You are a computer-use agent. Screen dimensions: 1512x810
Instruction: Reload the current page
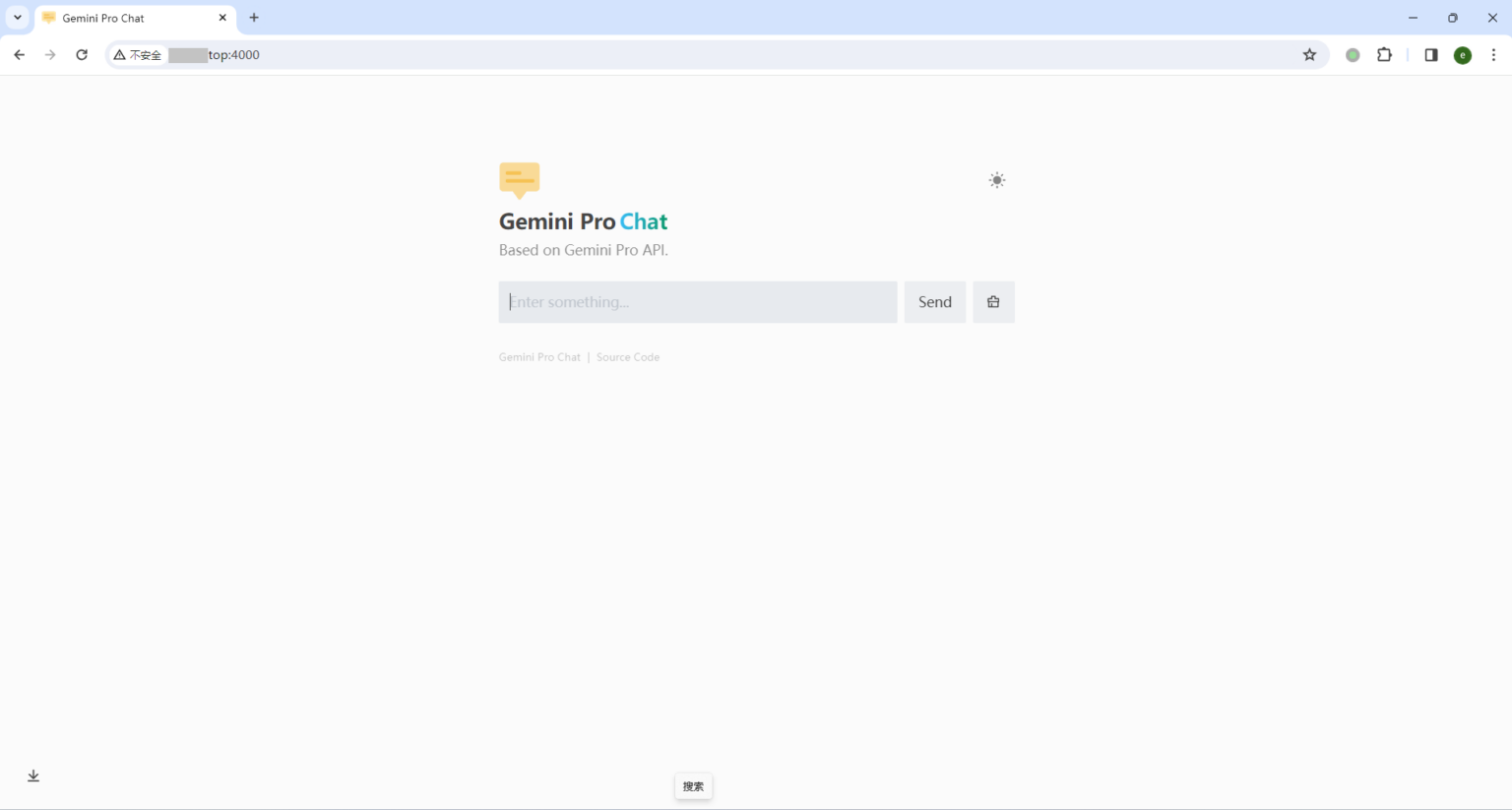pos(82,55)
